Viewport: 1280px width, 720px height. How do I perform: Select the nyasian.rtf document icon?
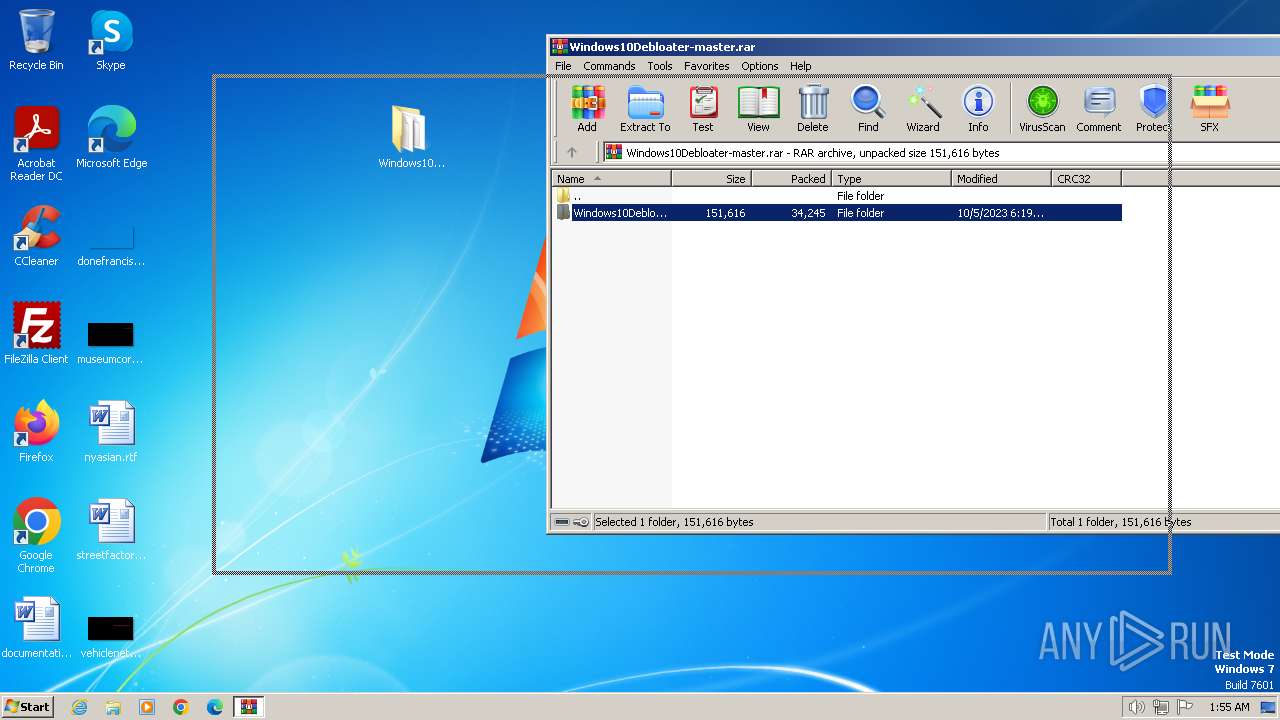coord(111,431)
